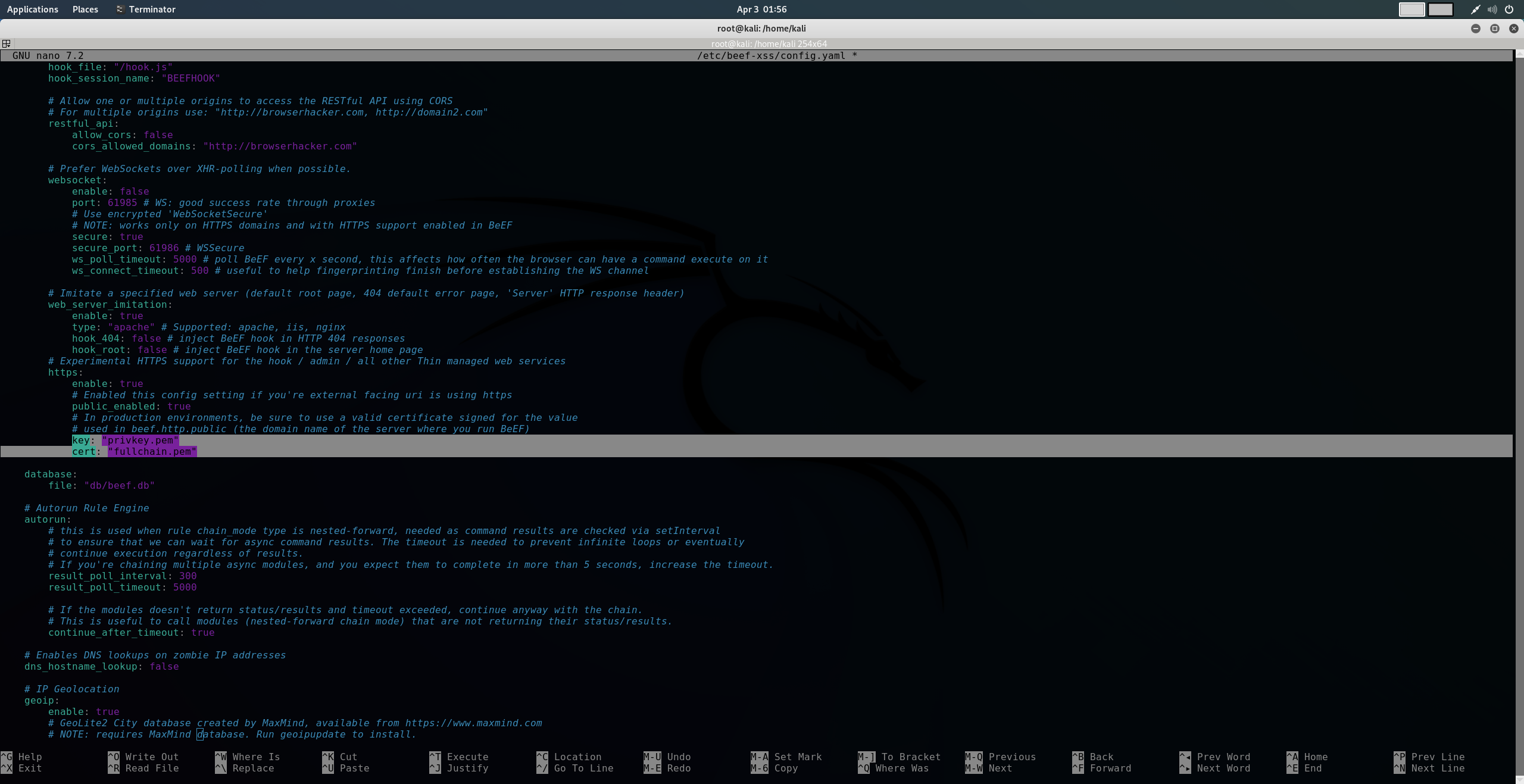The height and width of the screenshot is (784, 1524).
Task: Click Undo in nano's shortcut bar
Action: (x=679, y=757)
